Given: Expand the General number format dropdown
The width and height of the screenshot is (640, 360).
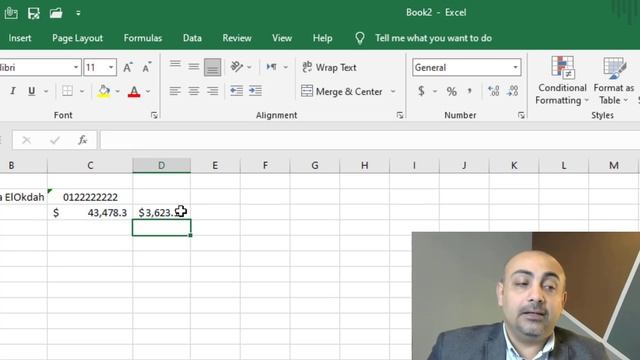Looking at the screenshot, I should point(516,67).
